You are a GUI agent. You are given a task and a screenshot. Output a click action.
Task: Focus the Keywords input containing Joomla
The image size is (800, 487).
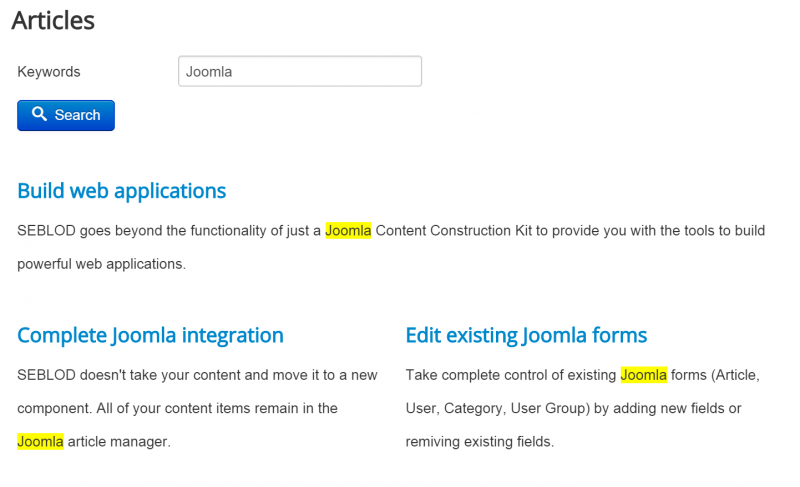pos(300,71)
